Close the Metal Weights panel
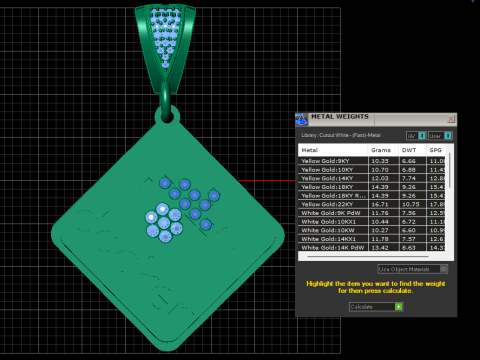 (451, 119)
